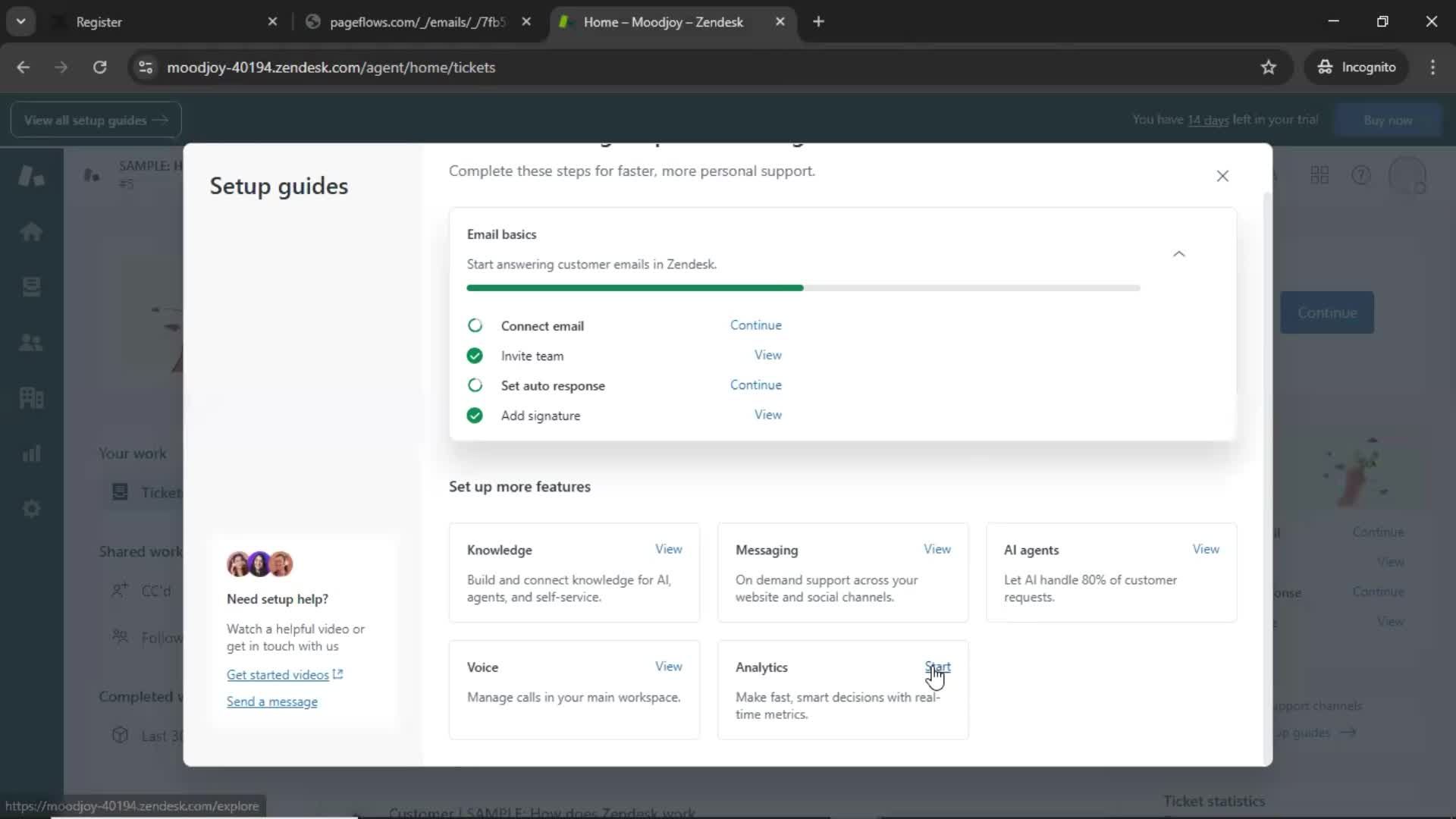Open Admin via sidebar gear icon

31,509
